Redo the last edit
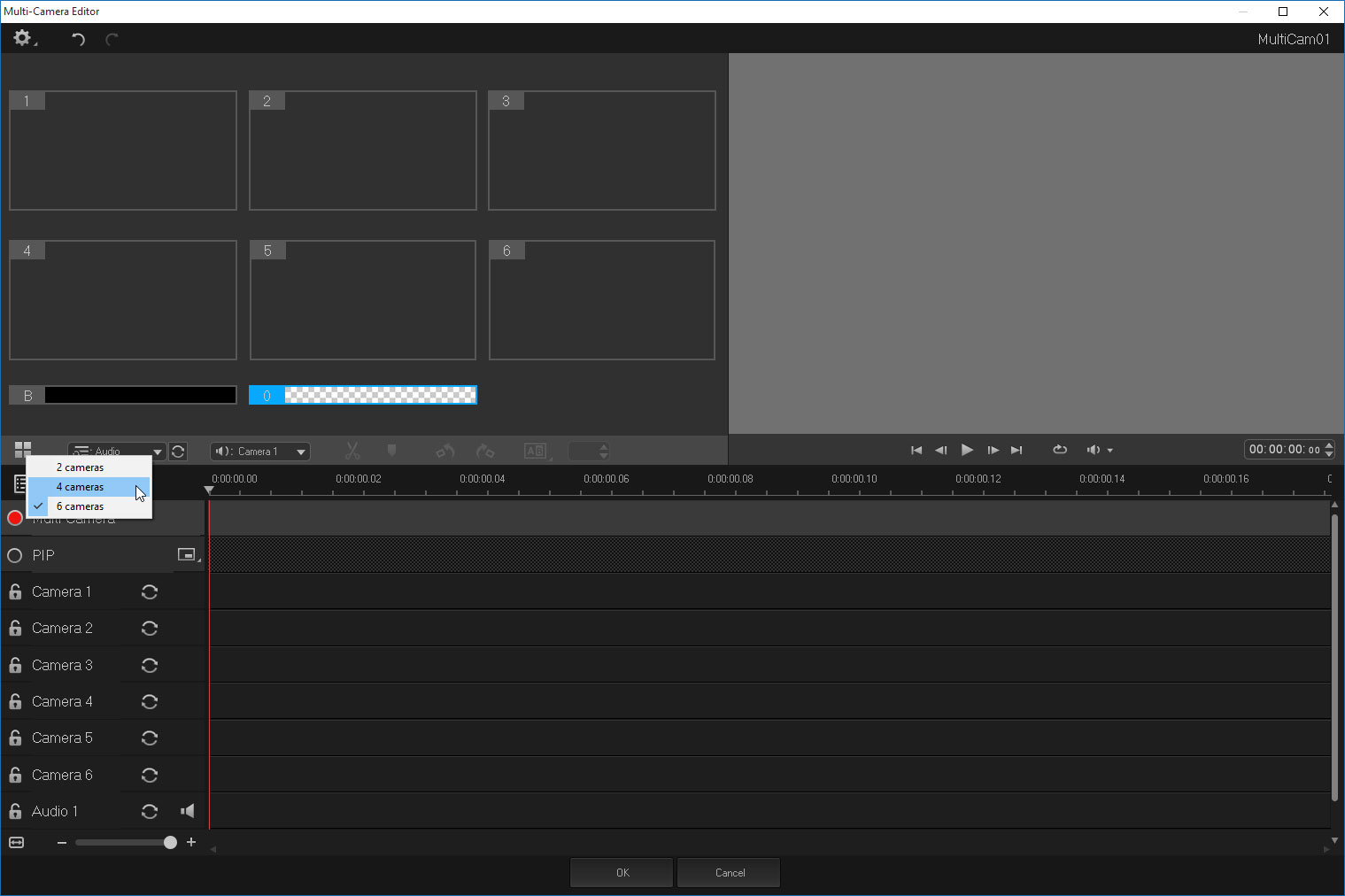1345x896 pixels. pos(112,39)
